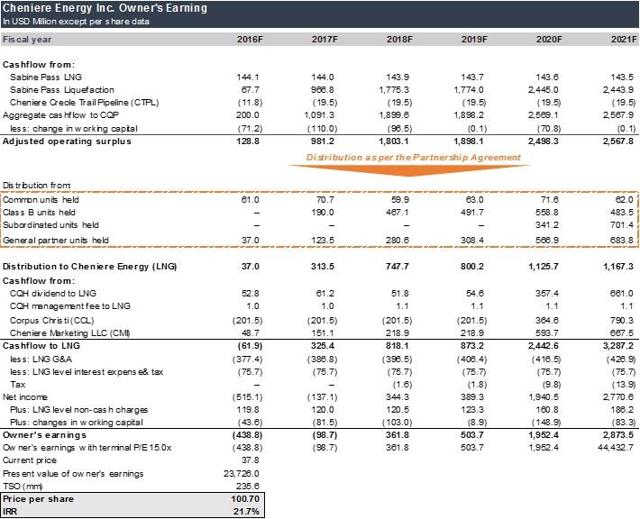This screenshot has height=519, width=640.
Task: Click the 'CQH management fee to LNG' label
Action: pyautogui.click(x=70, y=306)
